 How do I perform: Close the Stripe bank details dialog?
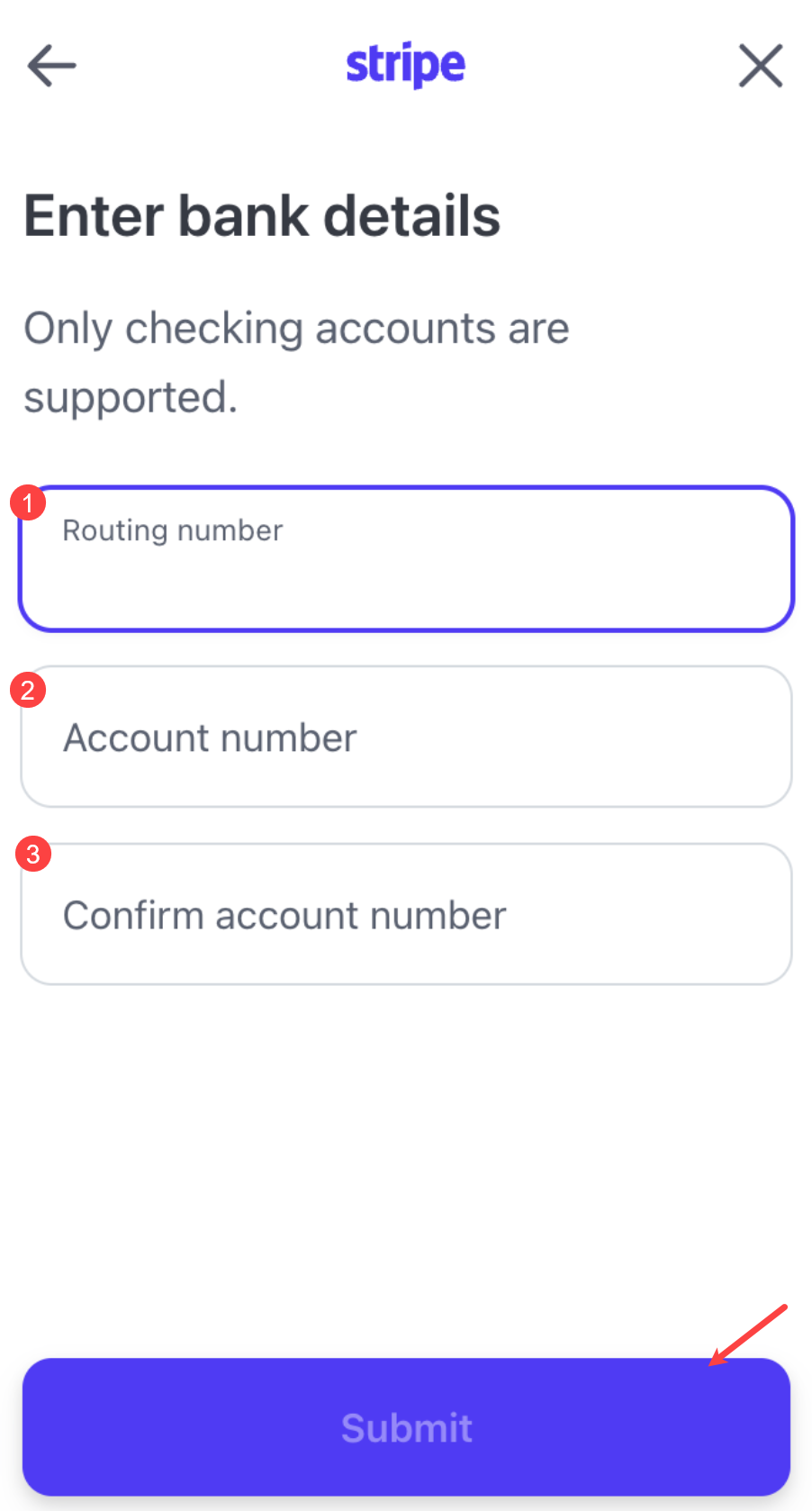761,66
